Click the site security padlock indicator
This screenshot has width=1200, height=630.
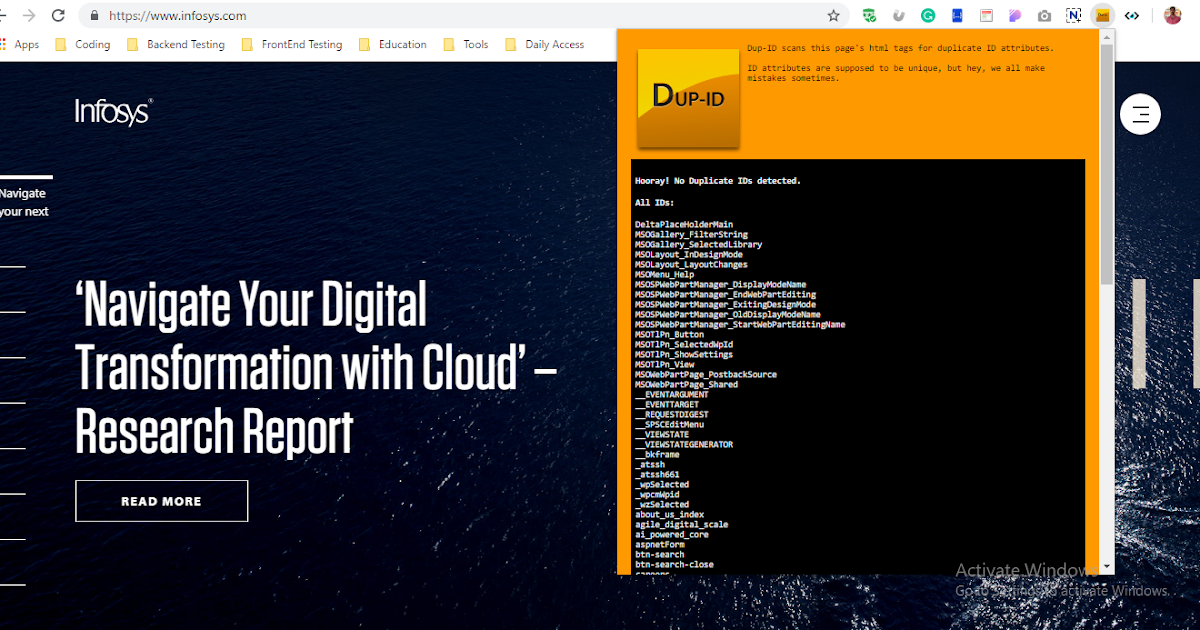pyautogui.click(x=94, y=16)
